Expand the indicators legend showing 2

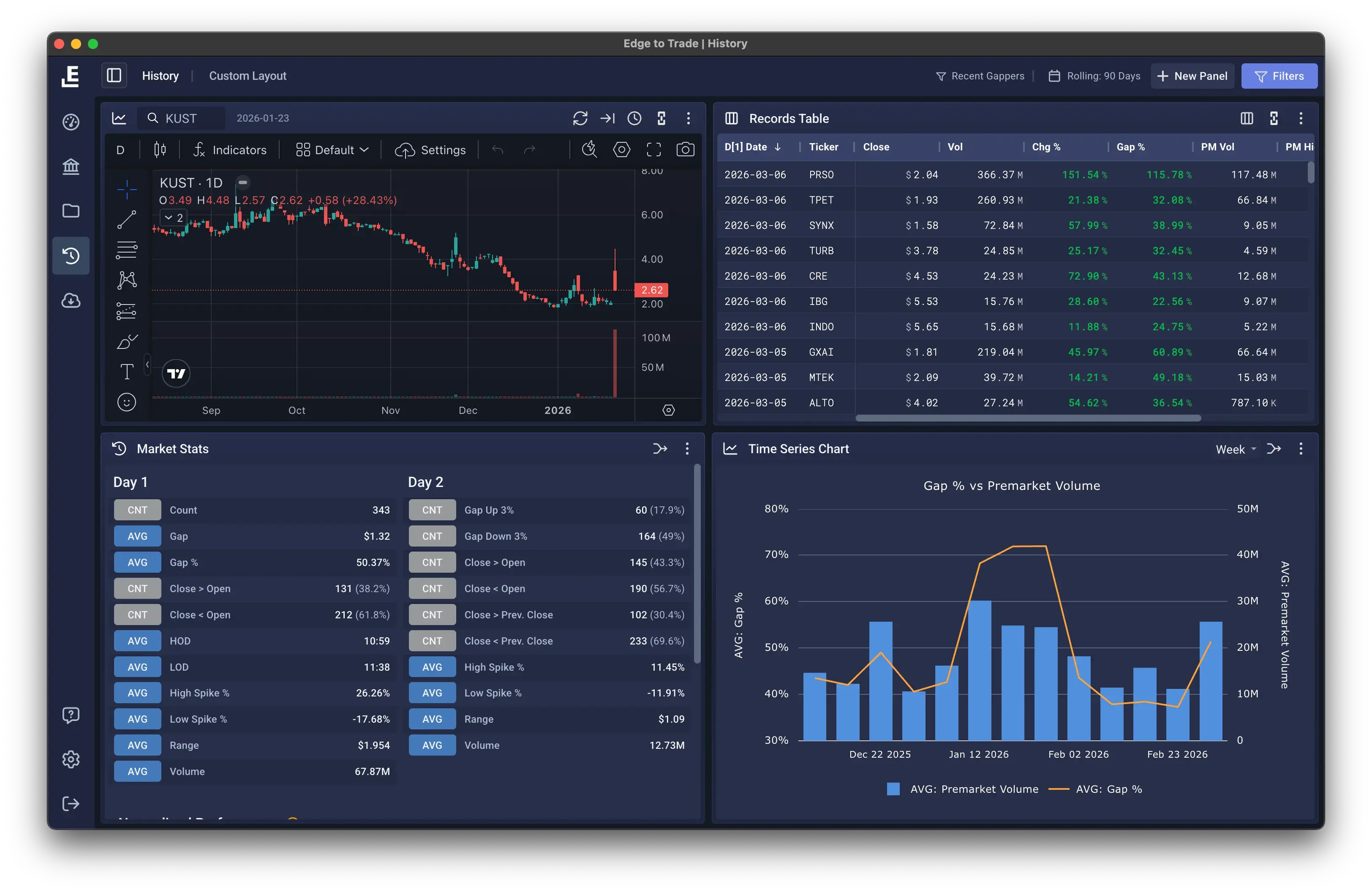pos(174,217)
